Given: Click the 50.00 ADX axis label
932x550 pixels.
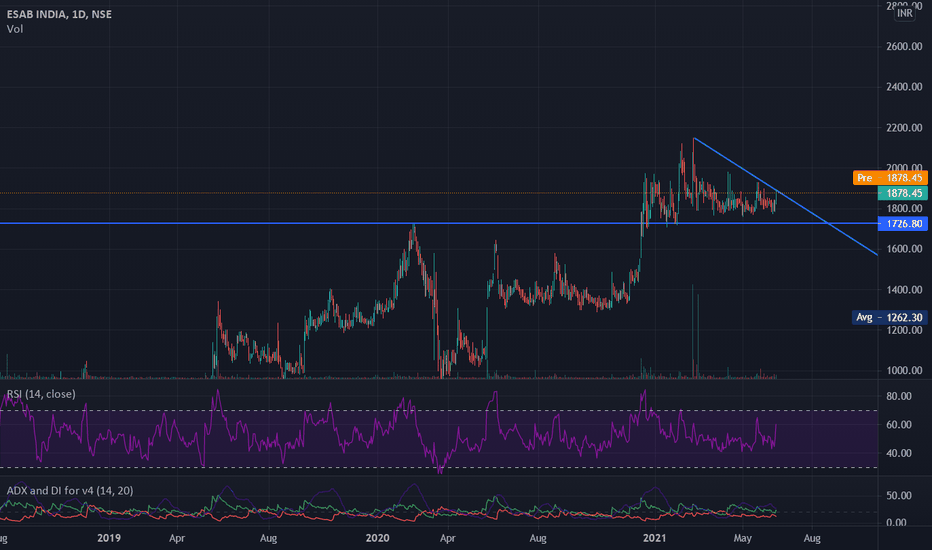Looking at the screenshot, I should point(899,495).
